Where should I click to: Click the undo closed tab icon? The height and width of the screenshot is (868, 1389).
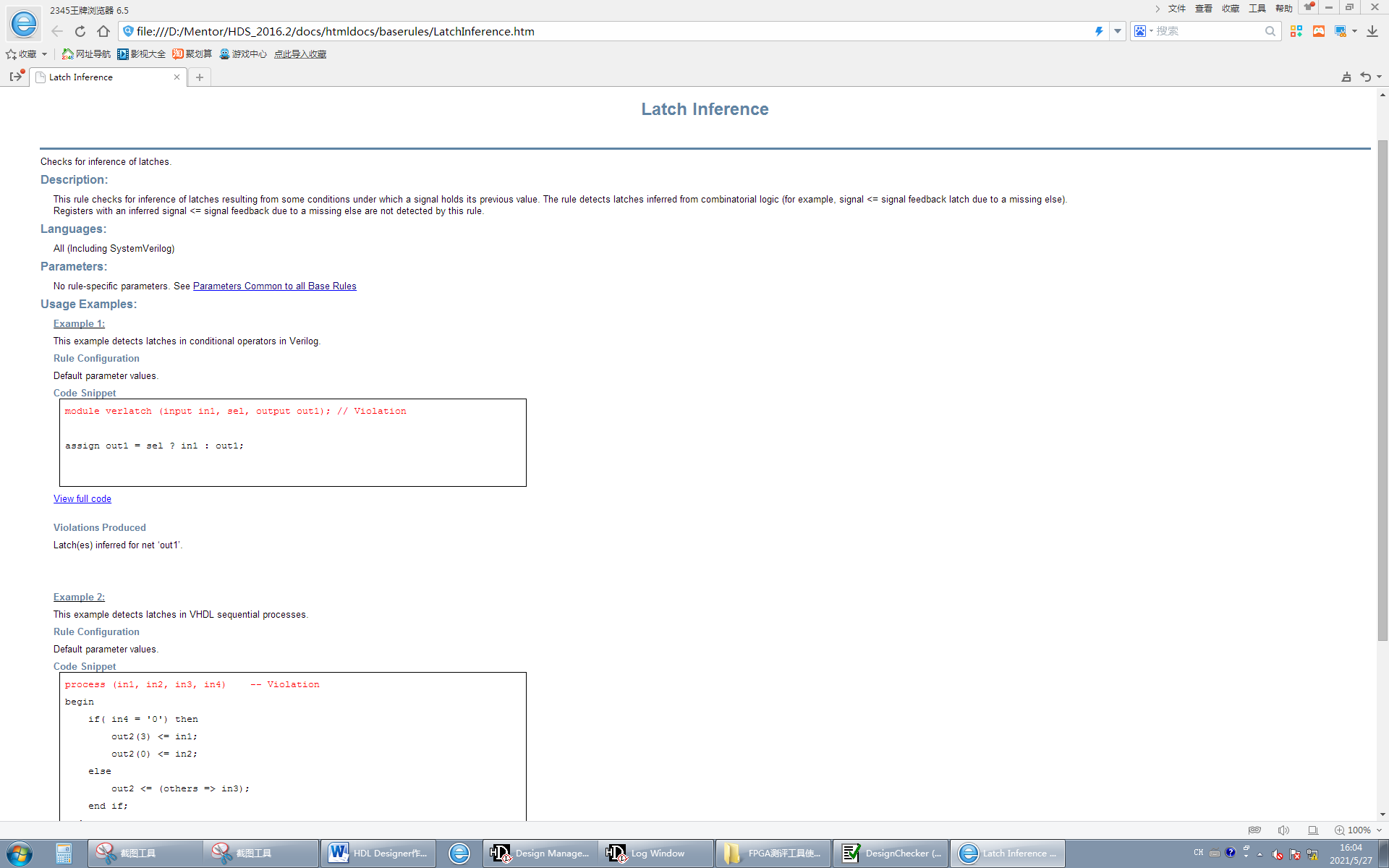click(x=1365, y=77)
